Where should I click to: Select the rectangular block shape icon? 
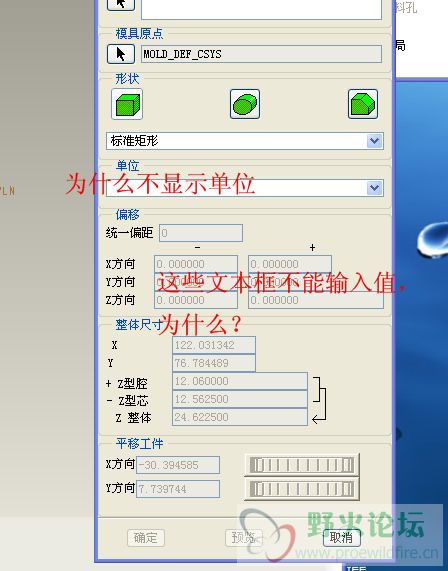coord(127,104)
